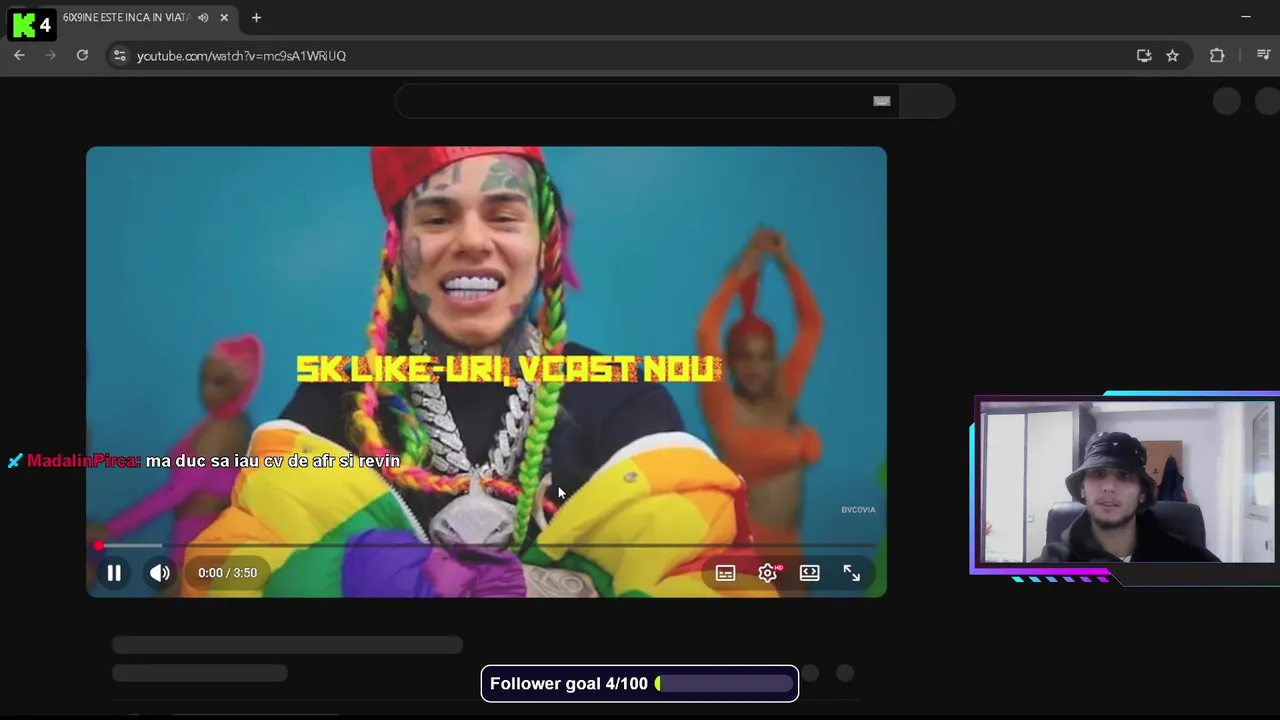Go fullscreen in the video player
This screenshot has height=720, width=1280.
tap(852, 573)
